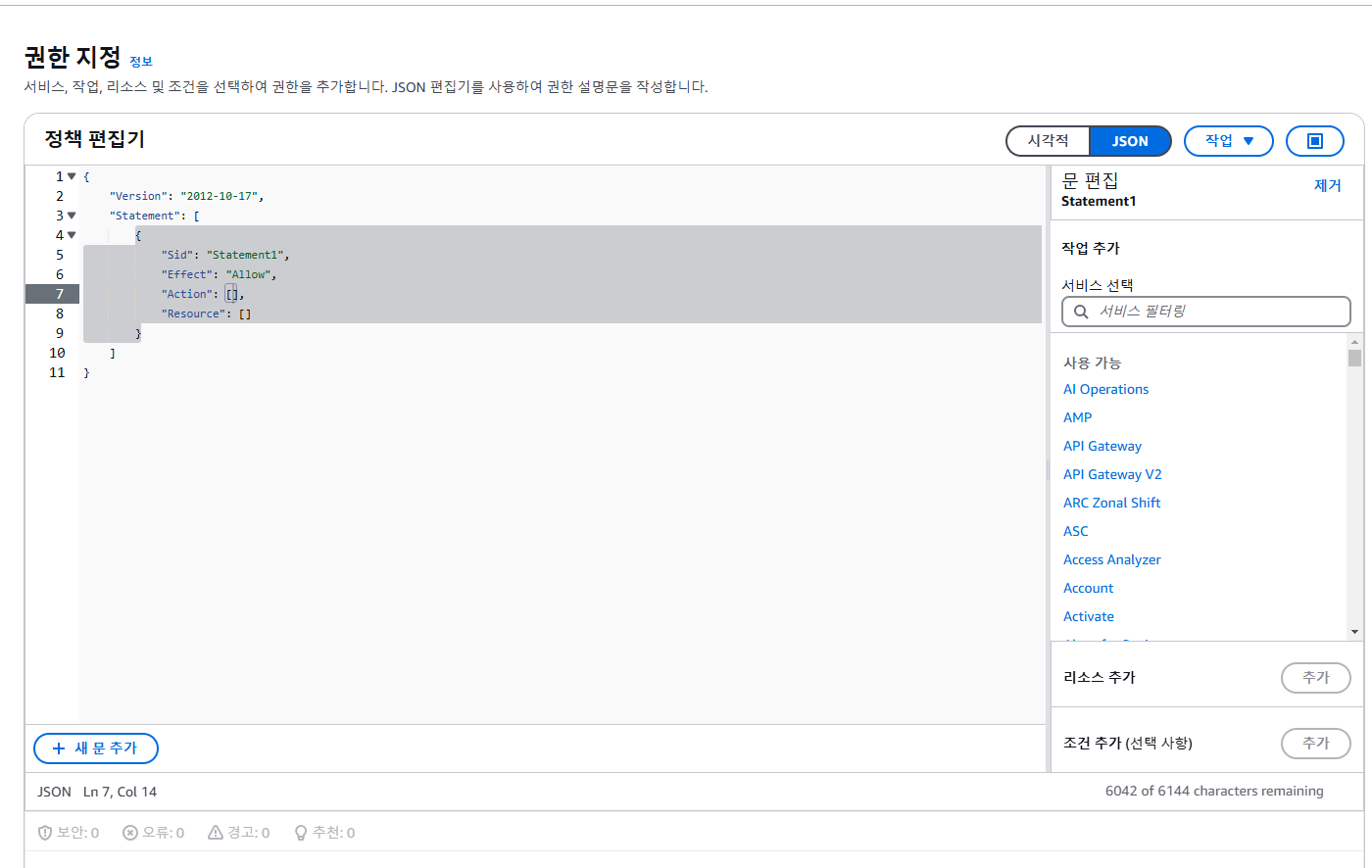Viewport: 1372px width, 868px height.
Task: Click the "Sid": "Statement1" line
Action: point(224,255)
